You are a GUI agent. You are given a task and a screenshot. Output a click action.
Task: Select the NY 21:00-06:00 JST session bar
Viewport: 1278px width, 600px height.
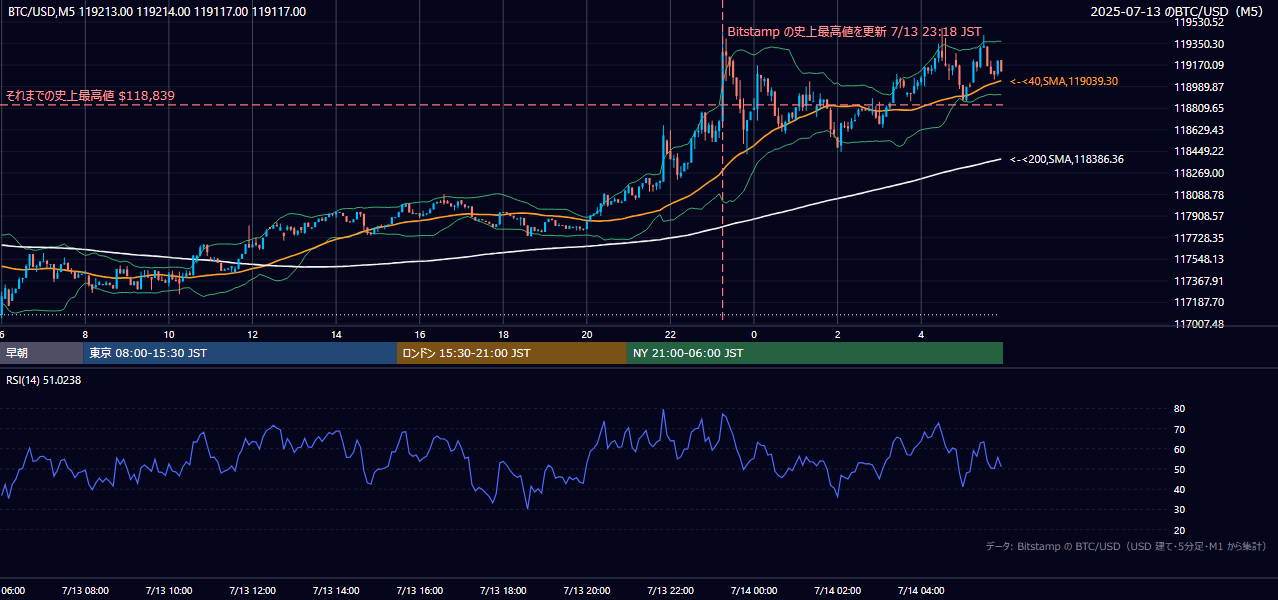click(815, 353)
